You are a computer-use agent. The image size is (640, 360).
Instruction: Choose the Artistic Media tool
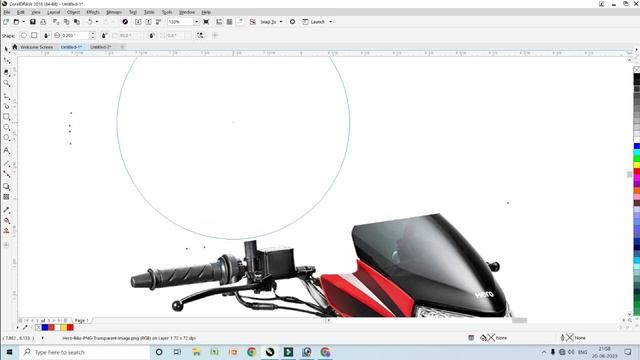(7, 107)
